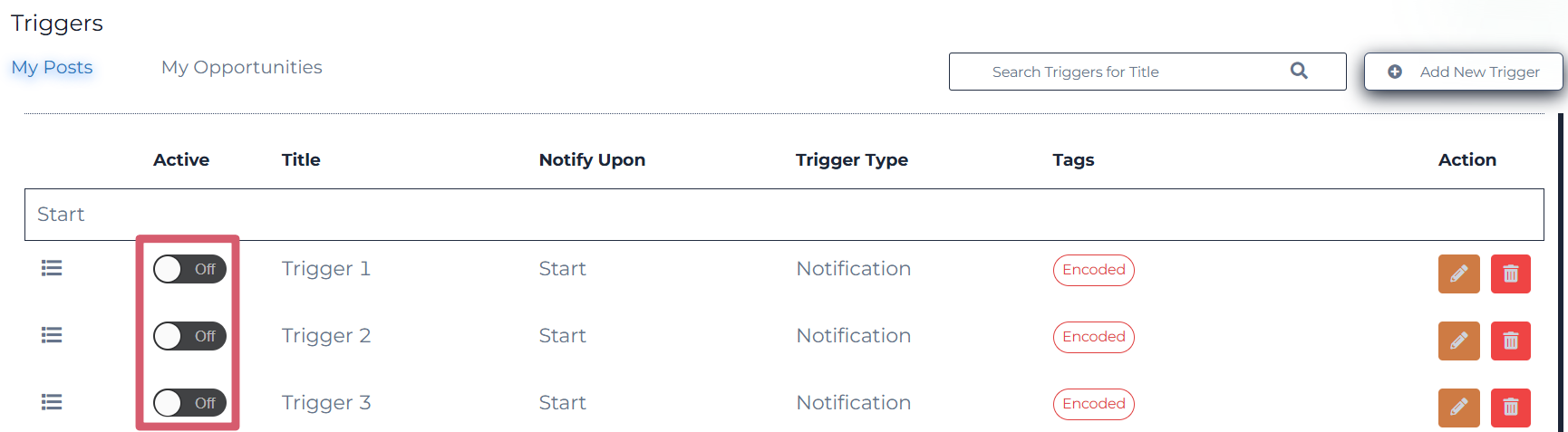Delete Trigger 3 with the trash icon

(x=1510, y=408)
